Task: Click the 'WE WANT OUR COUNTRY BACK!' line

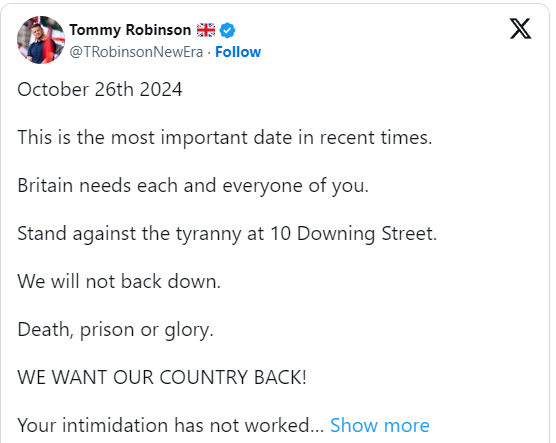Action: pyautogui.click(x=162, y=377)
